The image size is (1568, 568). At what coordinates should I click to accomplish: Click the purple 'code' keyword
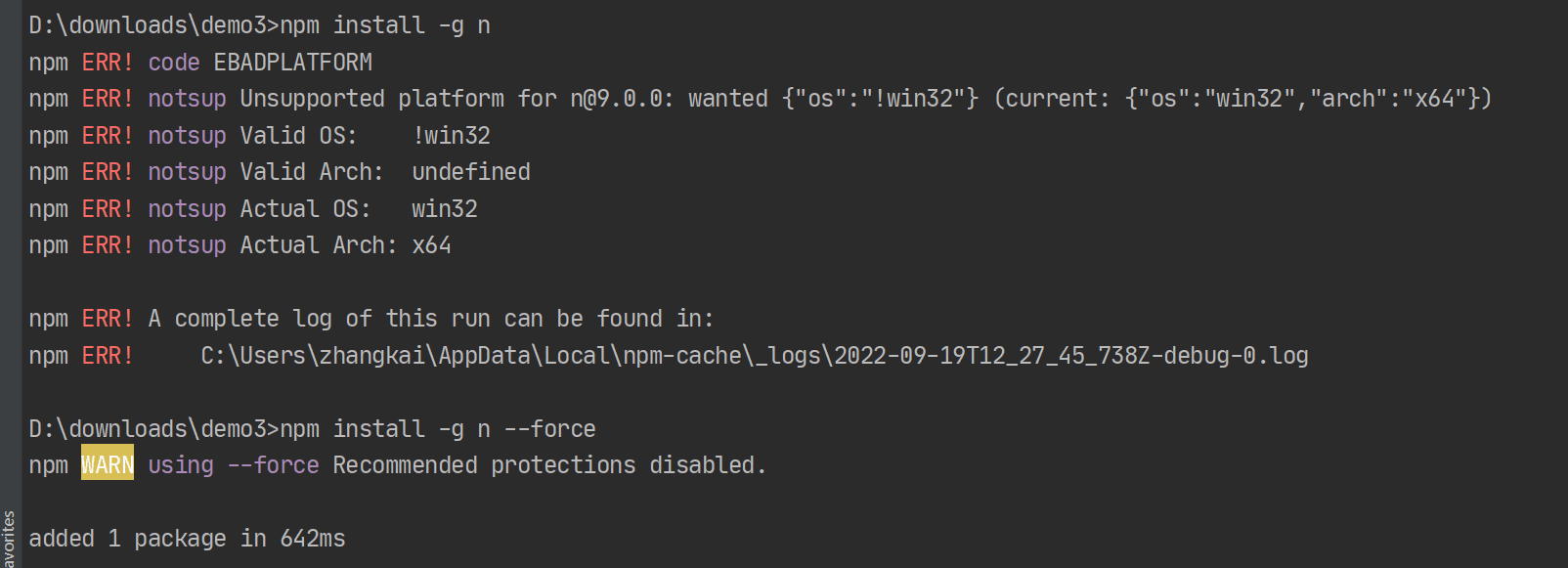tap(174, 63)
